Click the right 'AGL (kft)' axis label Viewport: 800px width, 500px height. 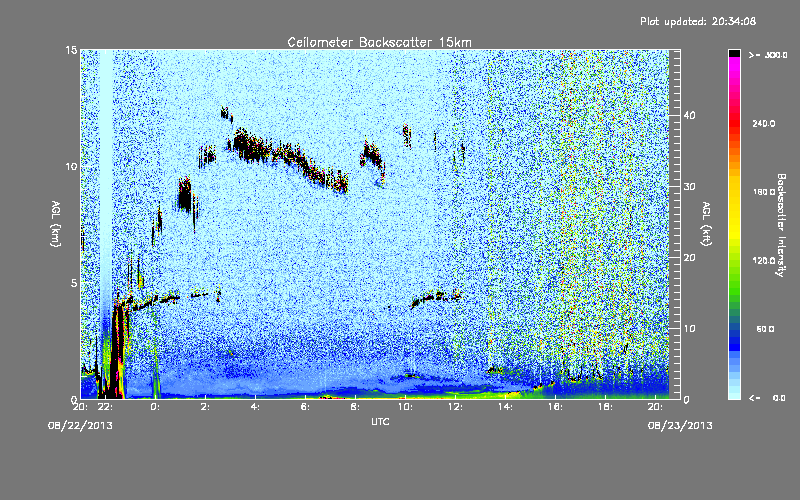(707, 223)
